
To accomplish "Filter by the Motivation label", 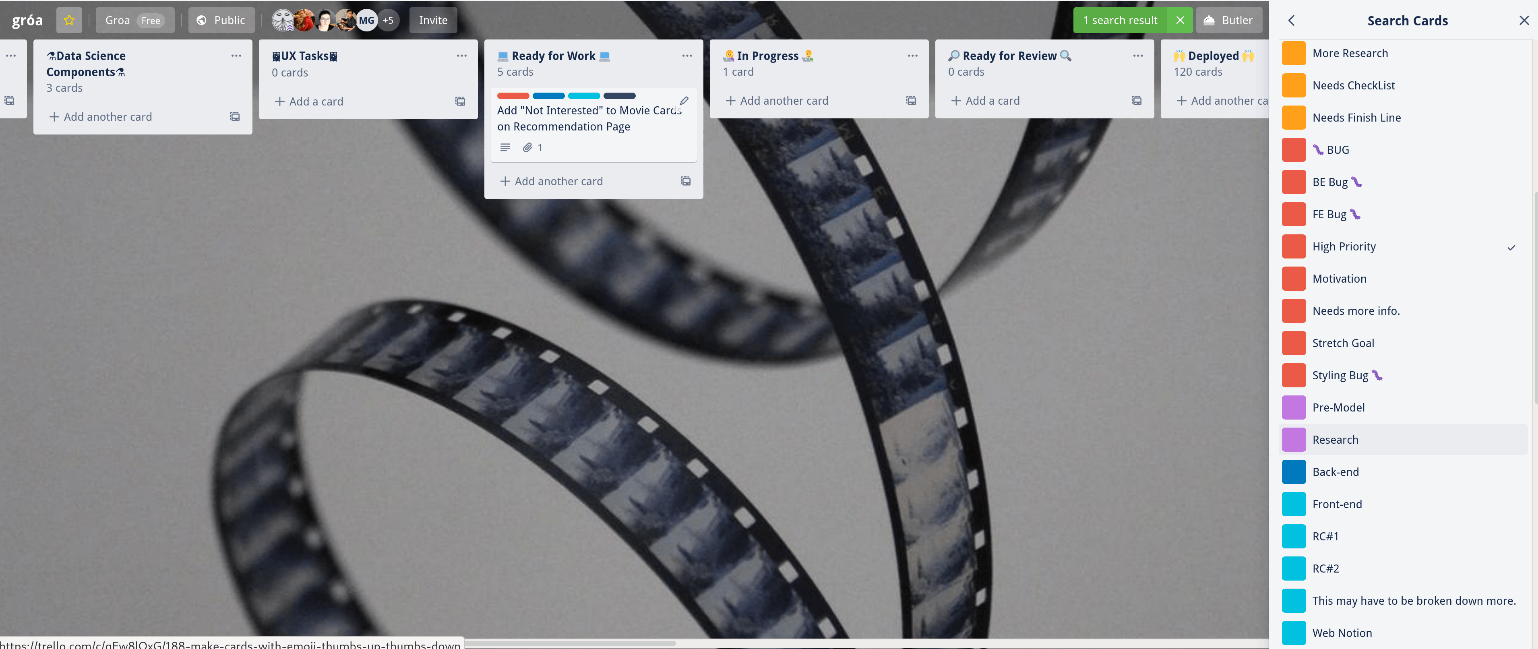I will (x=1404, y=278).
